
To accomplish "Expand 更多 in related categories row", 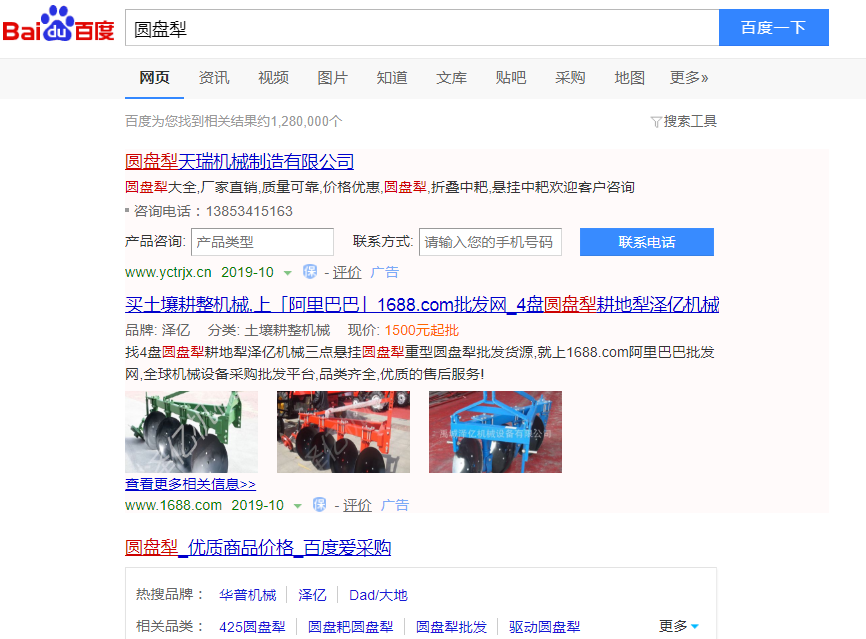I will 679,626.
